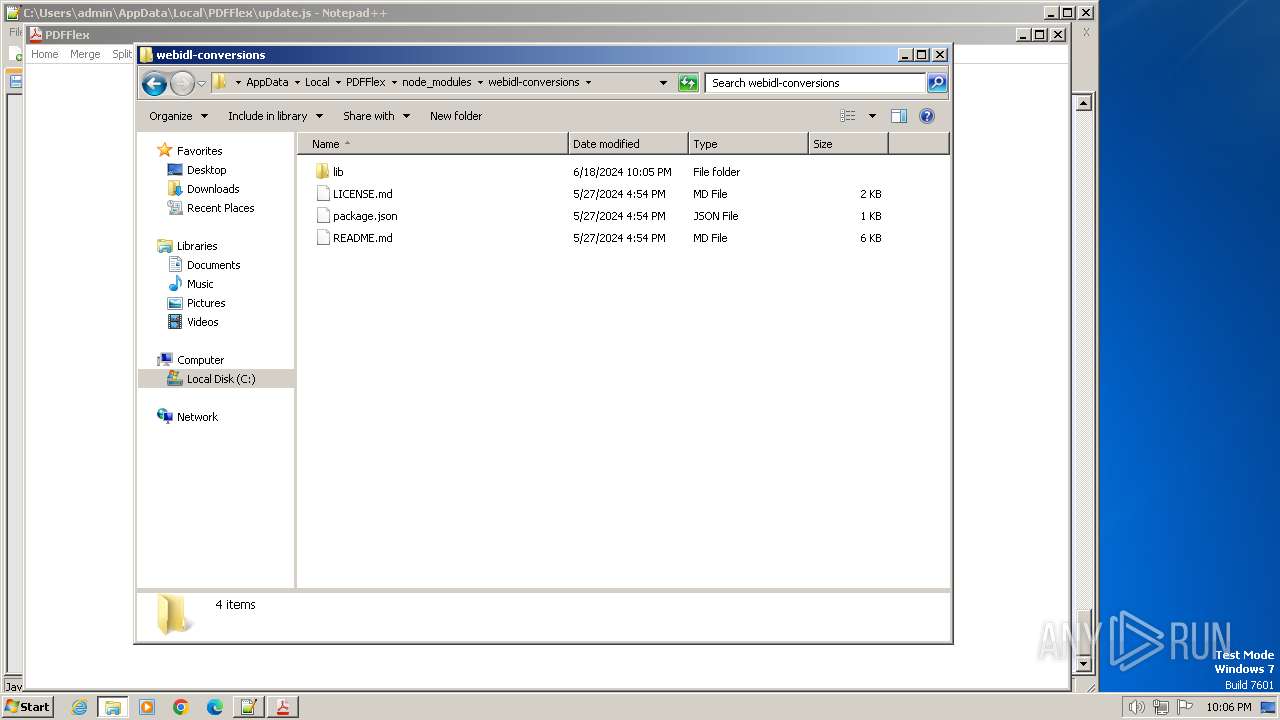Image resolution: width=1280 pixels, height=720 pixels.
Task: Click the New folder button
Action: [456, 116]
